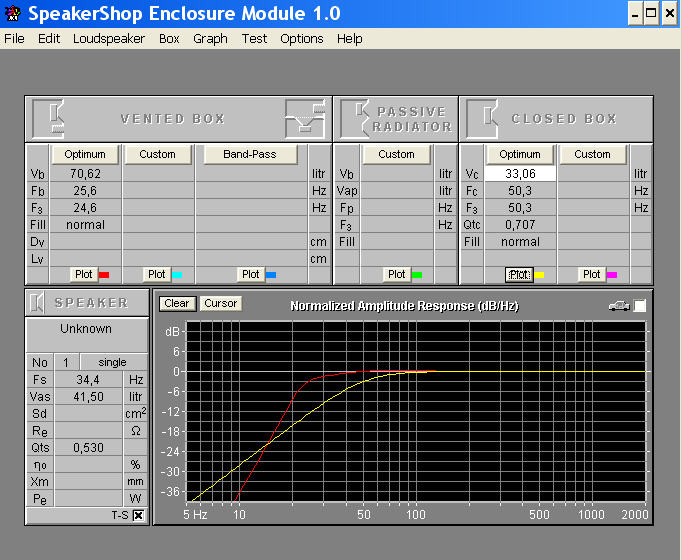Click the car icon above the graph

619,306
